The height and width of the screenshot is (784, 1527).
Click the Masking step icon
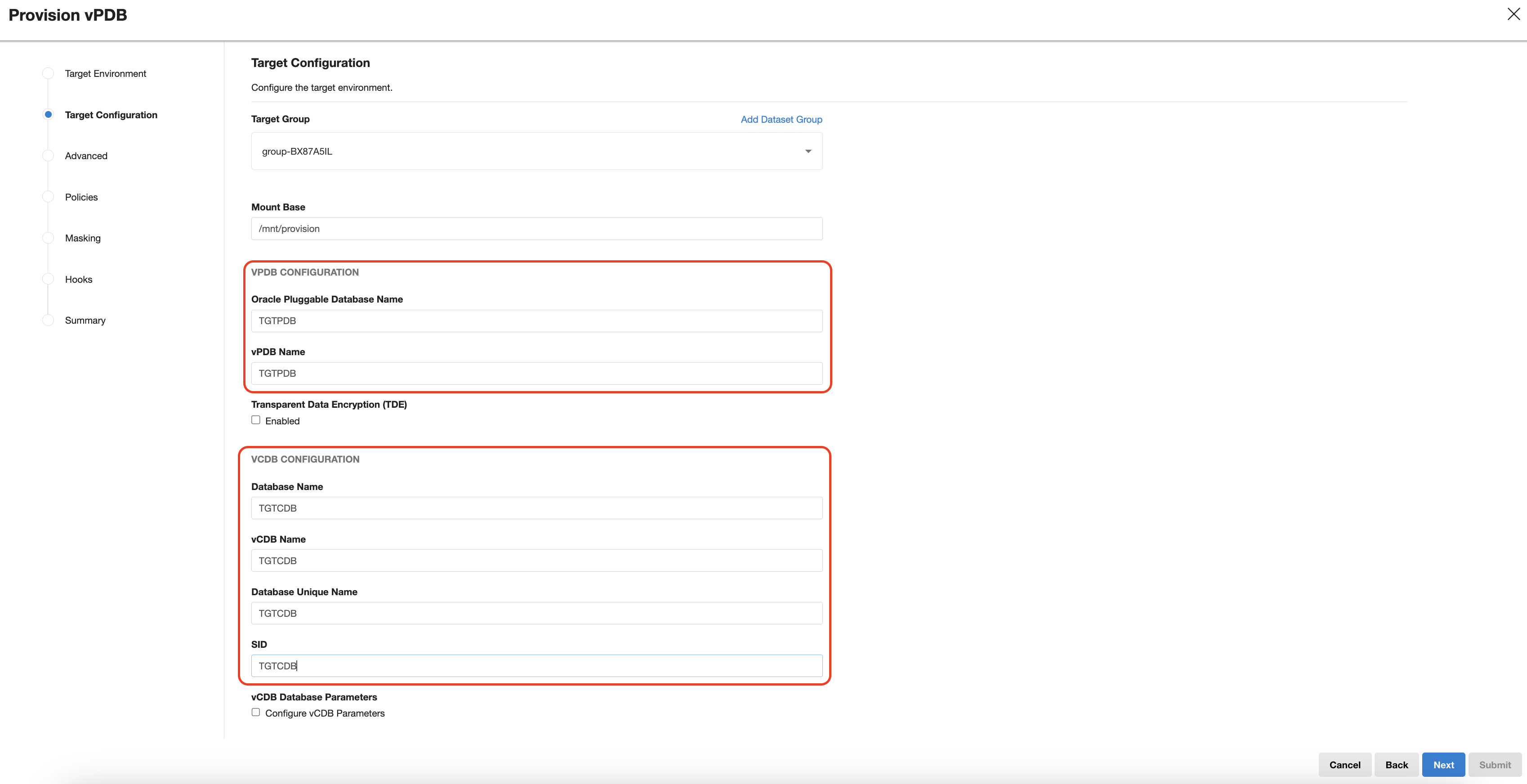[47, 238]
